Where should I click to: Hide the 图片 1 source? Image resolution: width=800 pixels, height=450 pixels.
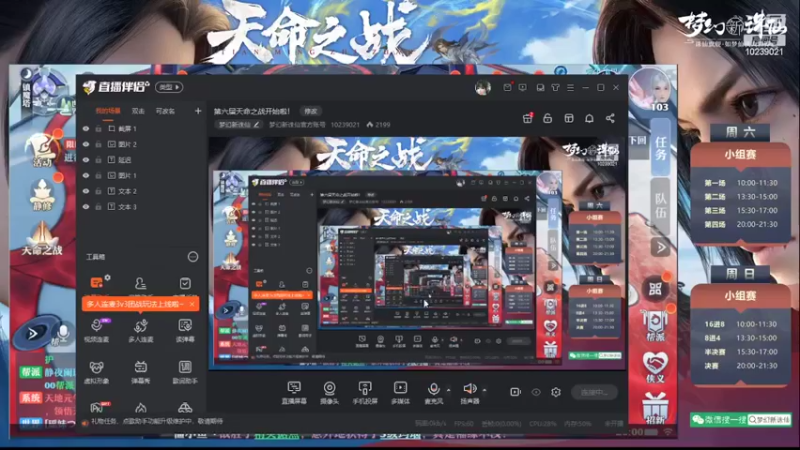(86, 176)
